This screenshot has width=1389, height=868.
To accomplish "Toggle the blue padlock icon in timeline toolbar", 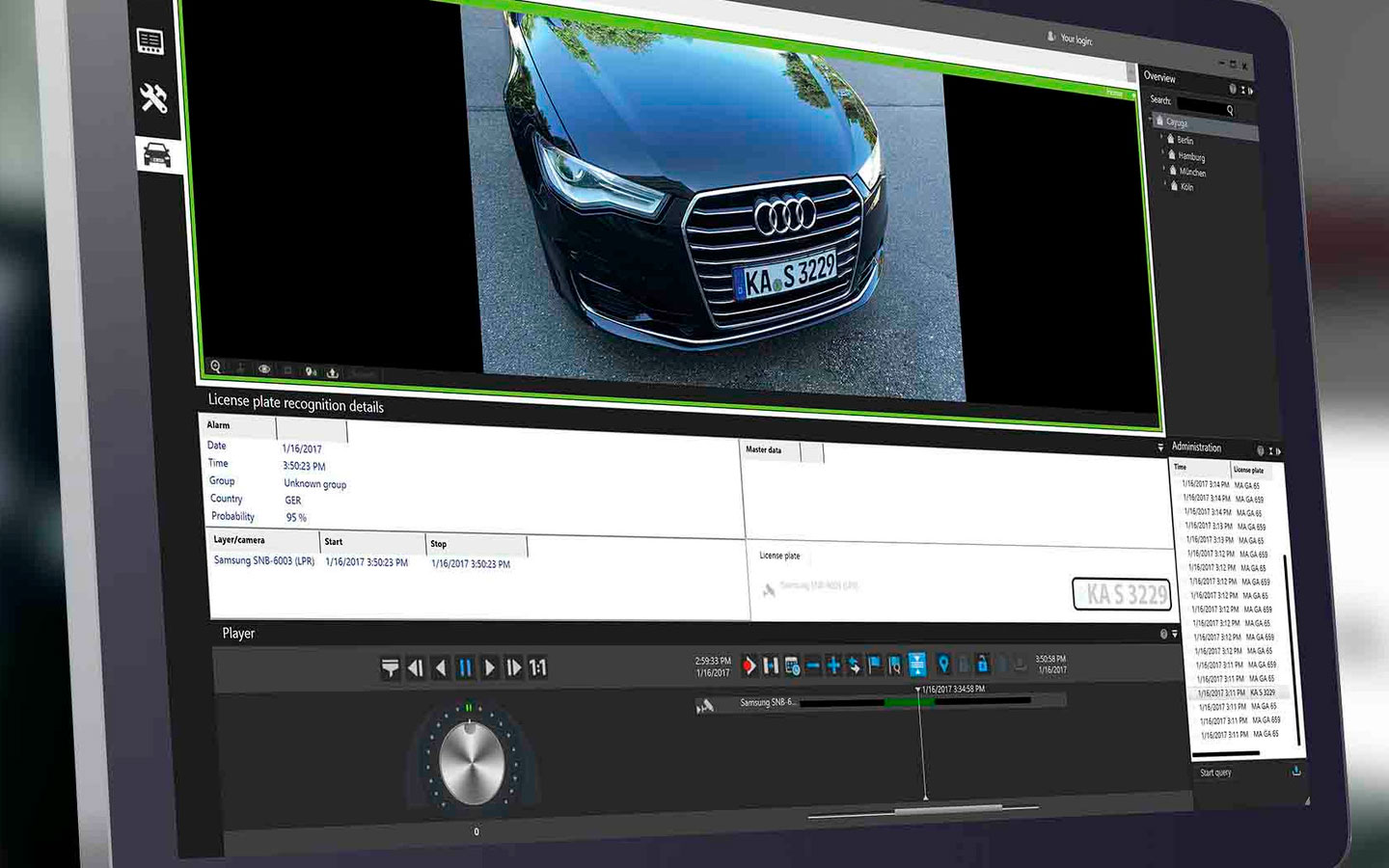I will [982, 664].
